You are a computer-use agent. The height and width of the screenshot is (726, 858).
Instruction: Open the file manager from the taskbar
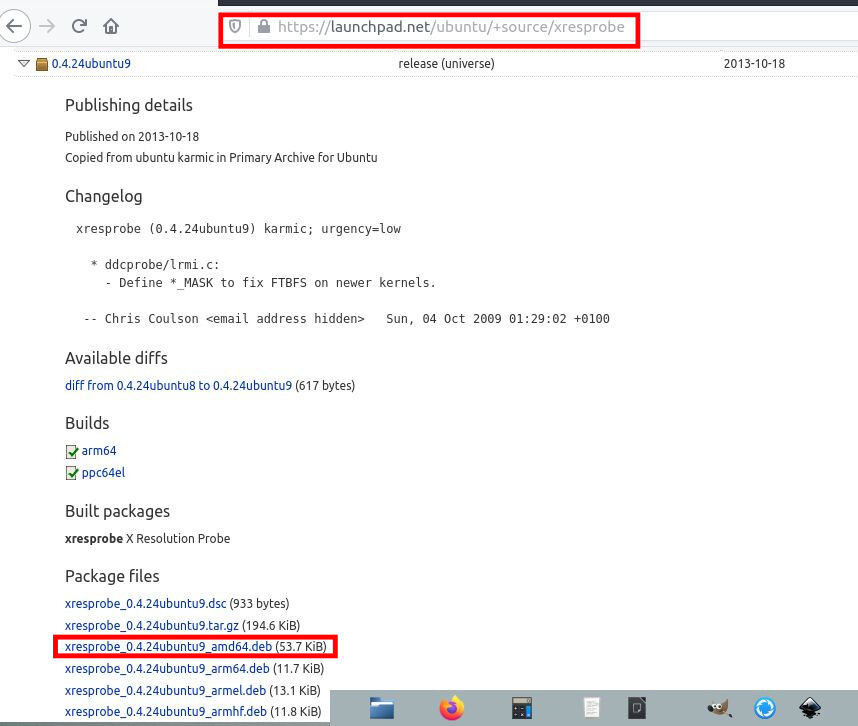coord(382,708)
